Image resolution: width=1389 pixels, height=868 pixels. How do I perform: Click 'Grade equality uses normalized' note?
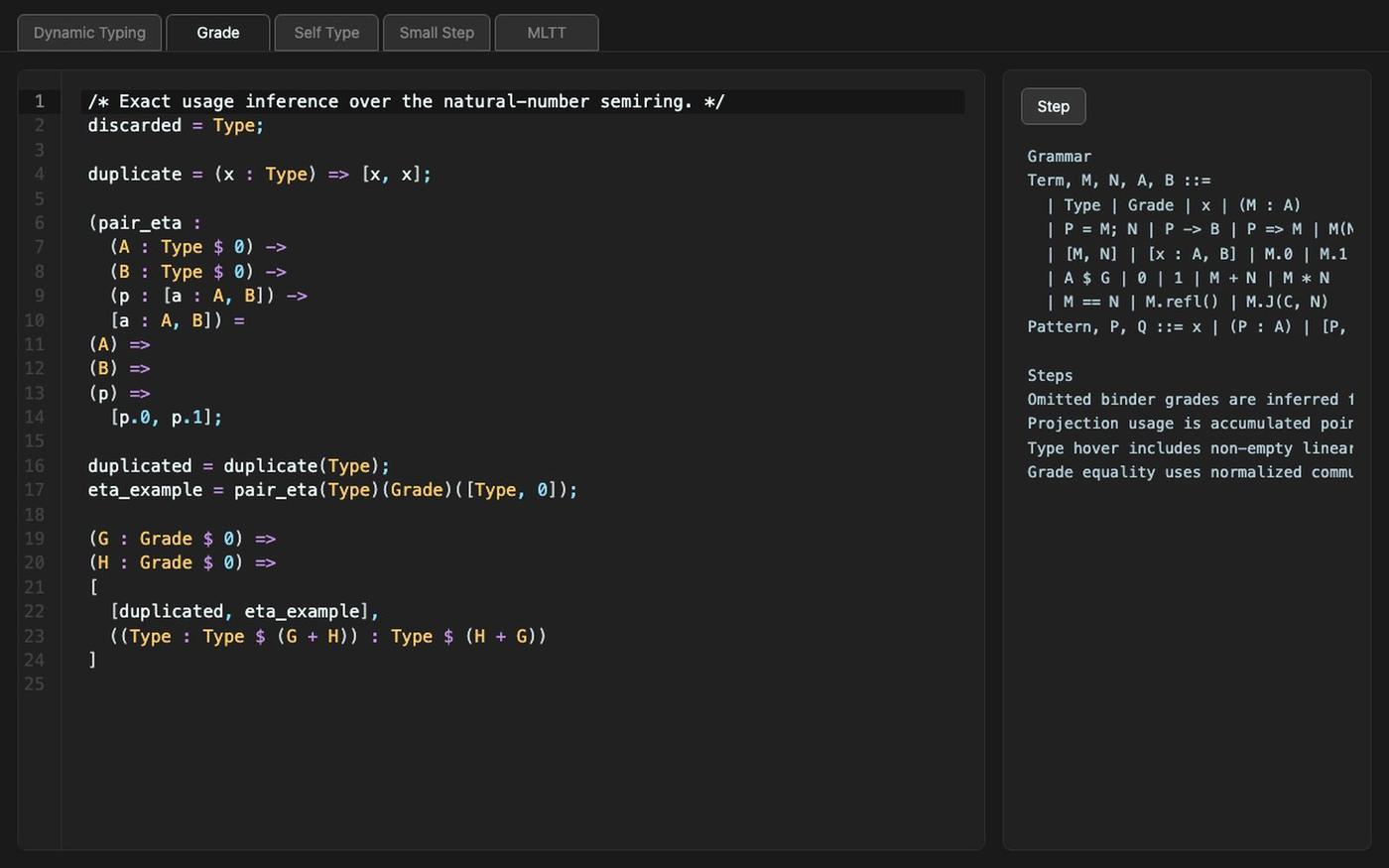[x=1191, y=472]
